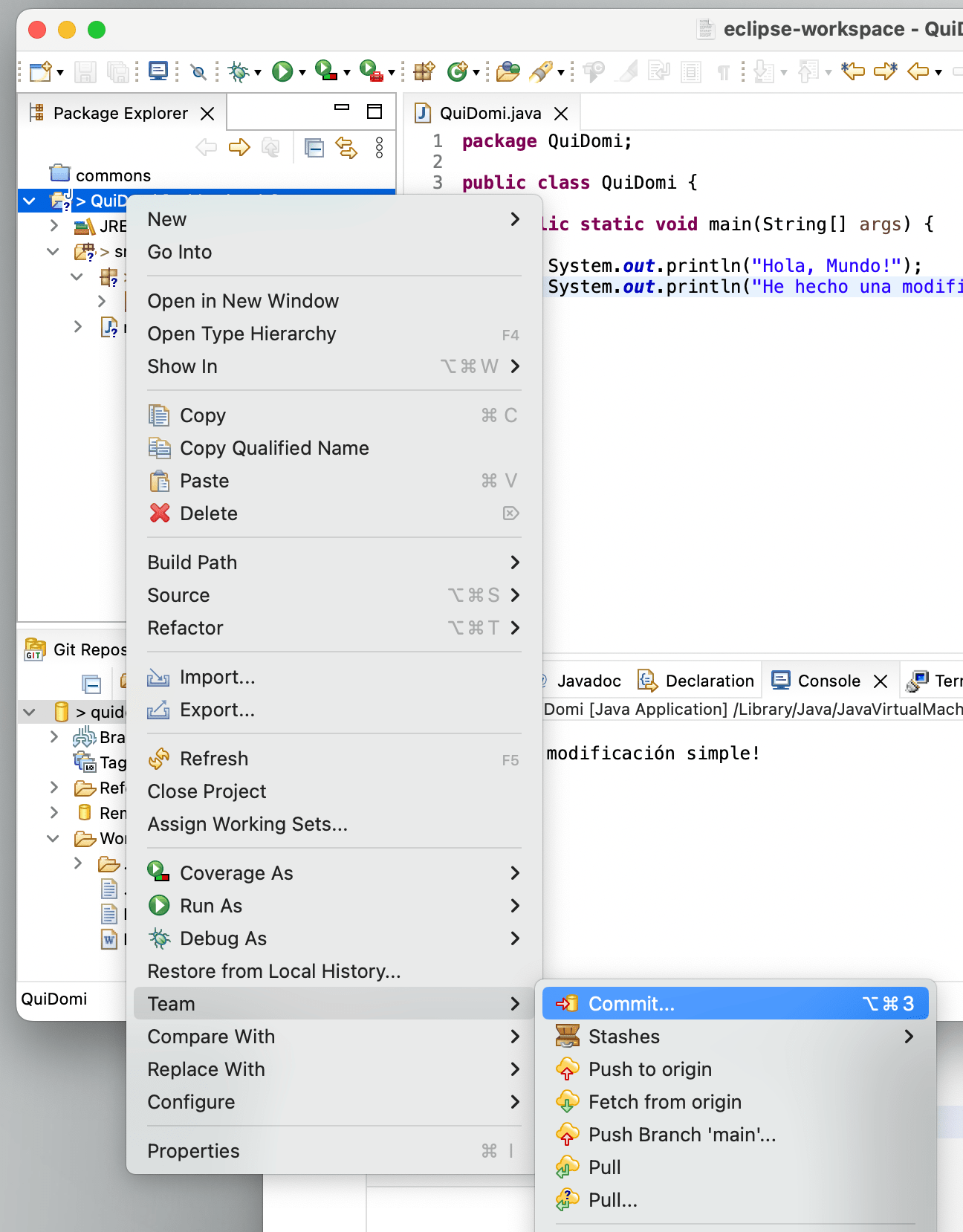Click the green Run button in toolbar

282,71
